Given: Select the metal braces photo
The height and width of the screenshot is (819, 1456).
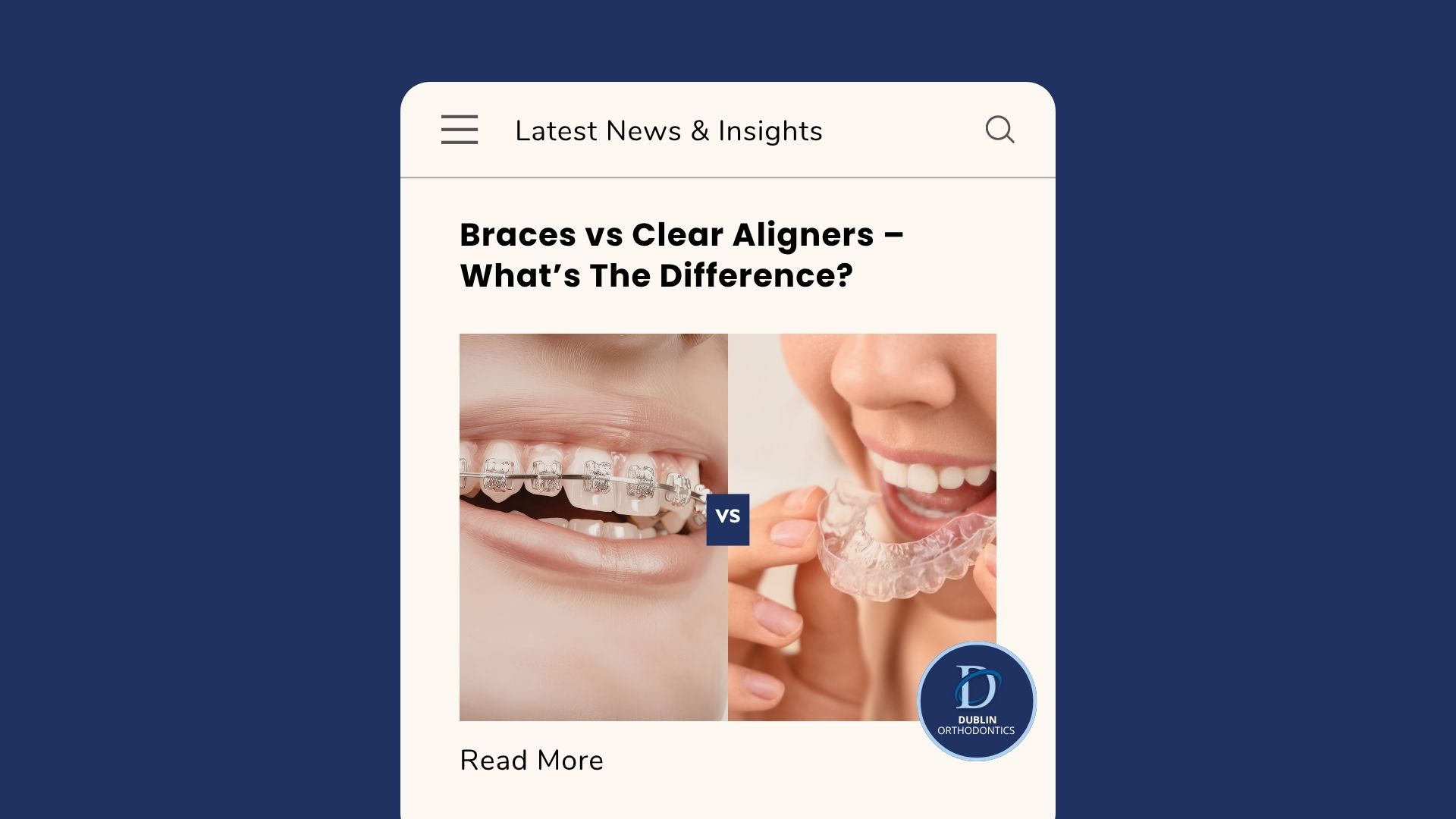Looking at the screenshot, I should pyautogui.click(x=594, y=527).
